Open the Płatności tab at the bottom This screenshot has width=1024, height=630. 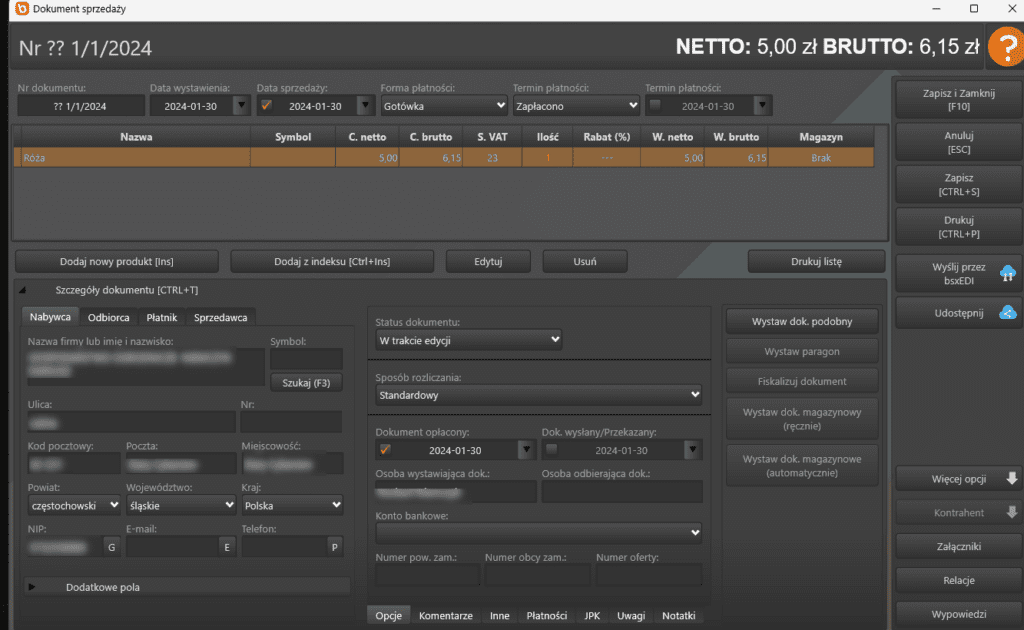[546, 616]
